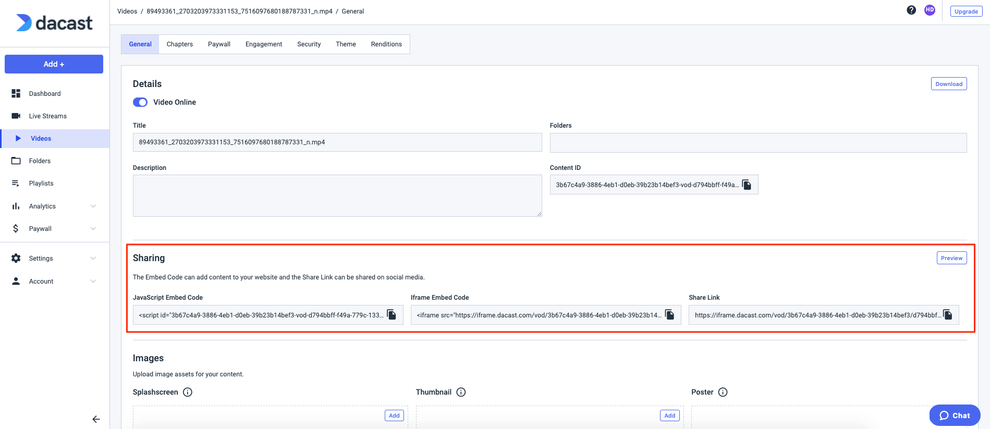Click the Dacast logo
The image size is (990, 429).
tap(54, 23)
